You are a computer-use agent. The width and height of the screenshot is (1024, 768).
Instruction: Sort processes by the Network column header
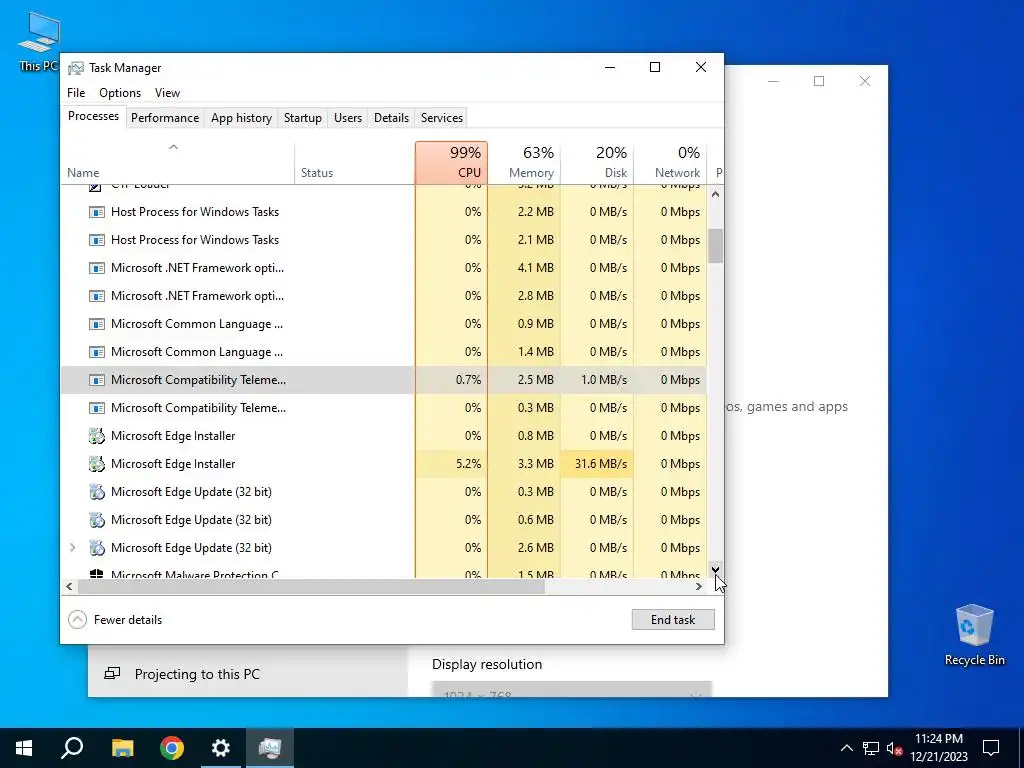[x=670, y=163]
